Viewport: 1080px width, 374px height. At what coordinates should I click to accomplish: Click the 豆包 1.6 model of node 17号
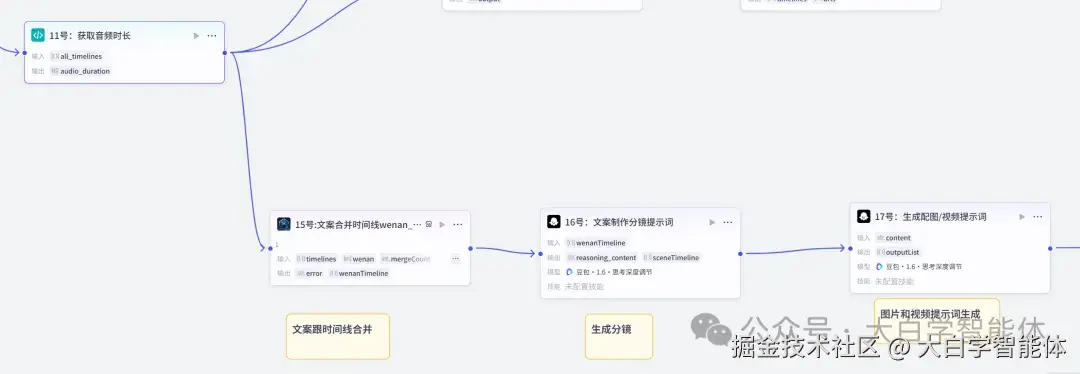[x=919, y=267]
